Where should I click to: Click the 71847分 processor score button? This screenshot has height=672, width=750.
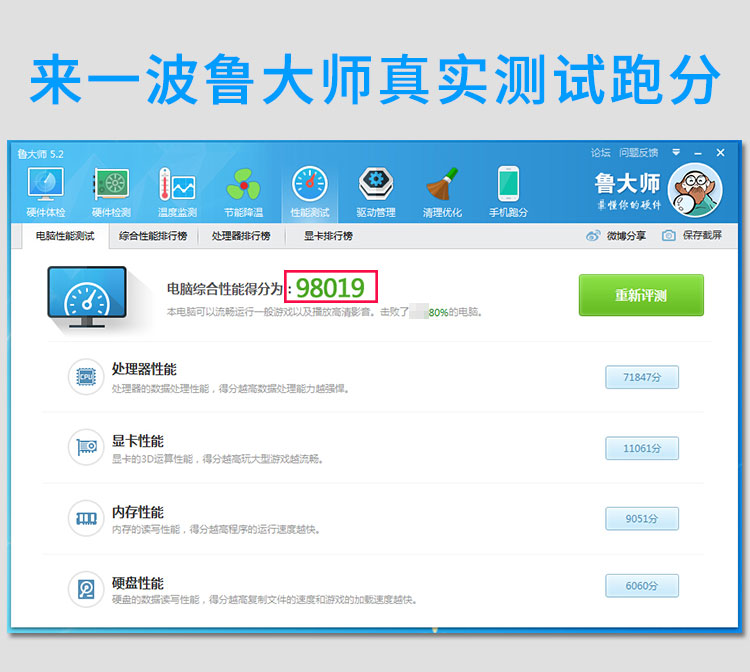(642, 377)
